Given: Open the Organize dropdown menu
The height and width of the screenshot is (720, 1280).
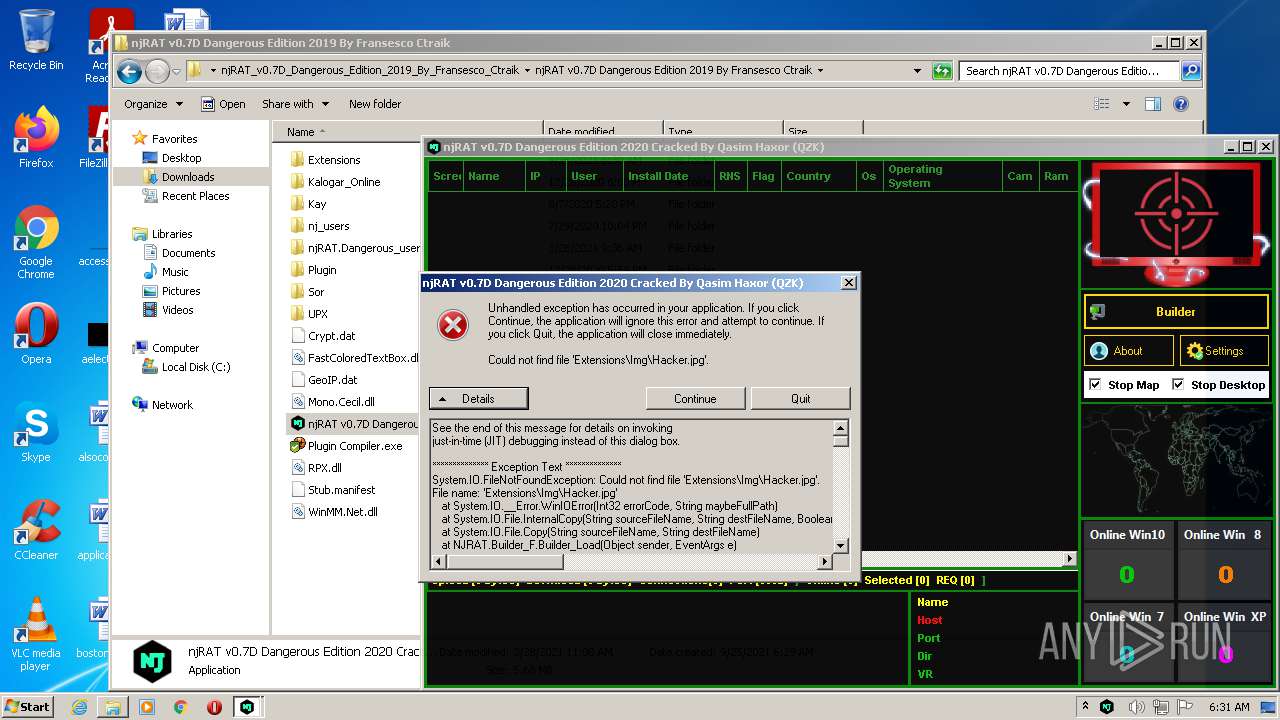Looking at the screenshot, I should tap(153, 104).
